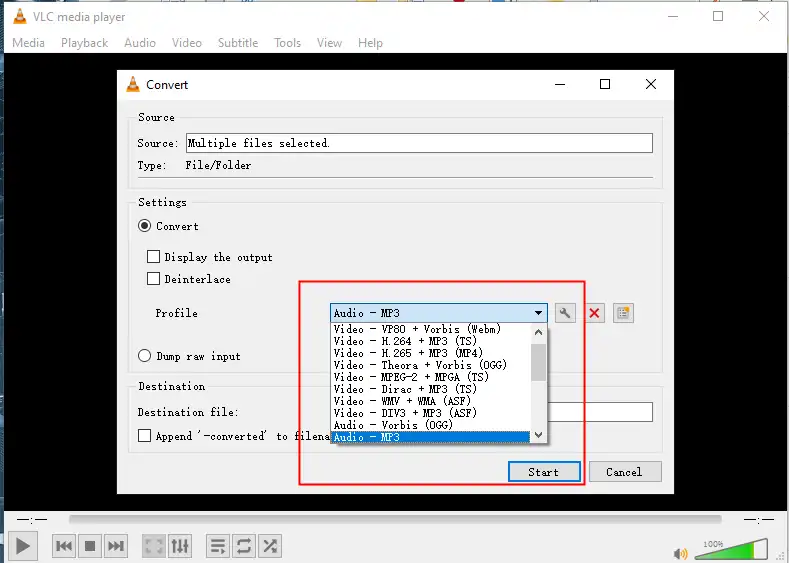Screen dimensions: 789x563
Task: Toggle fullscreen video mode icon
Action: (x=154, y=546)
